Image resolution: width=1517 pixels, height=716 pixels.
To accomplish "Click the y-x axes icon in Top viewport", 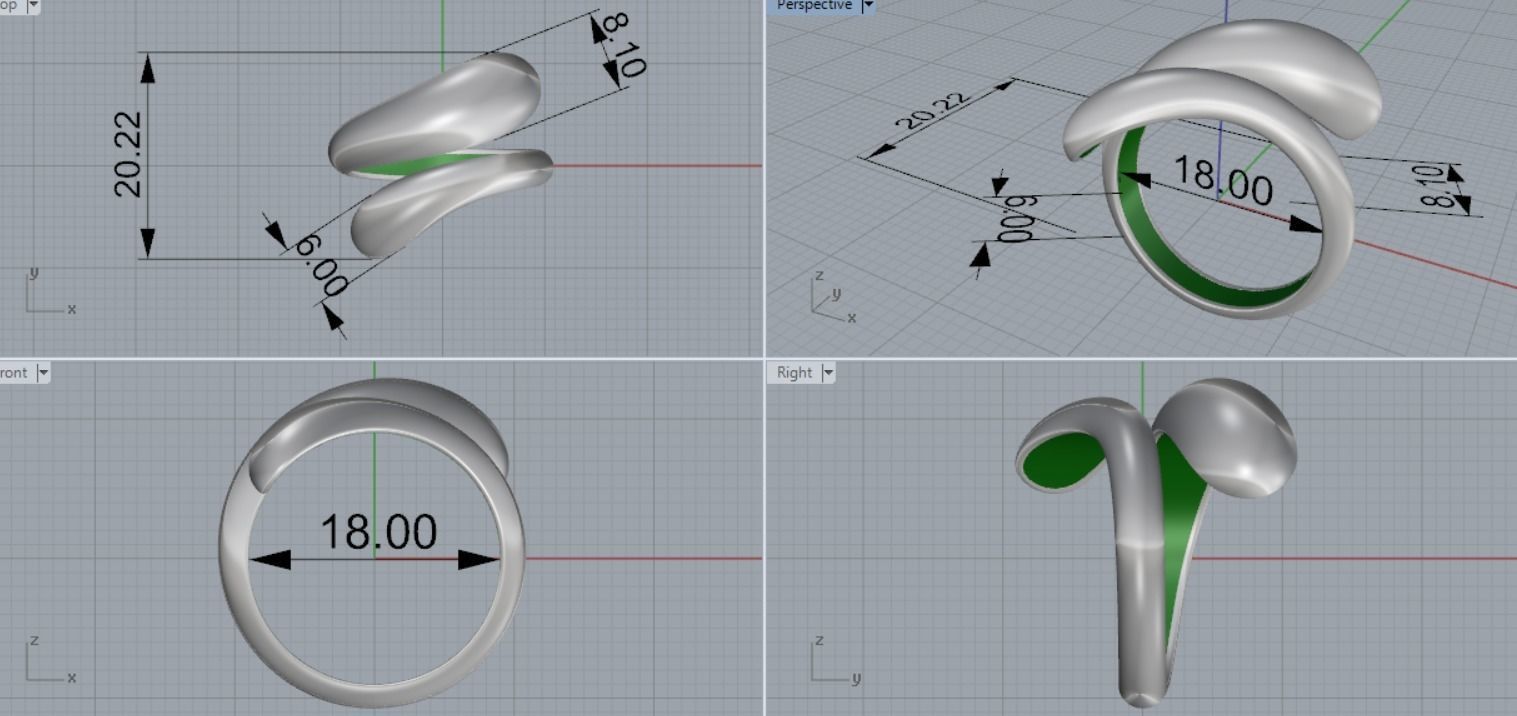I will click(50, 291).
